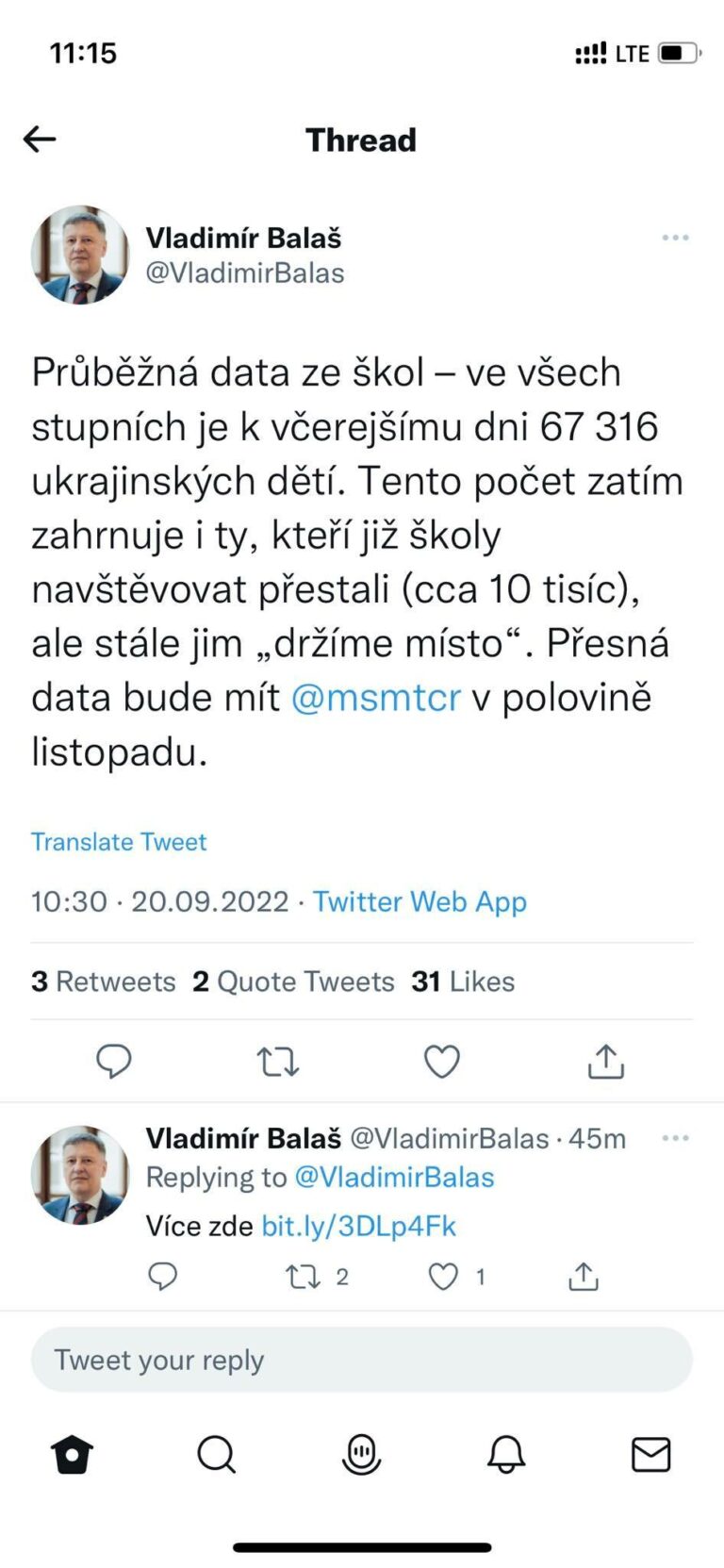Reply to the main tweet via comment icon
This screenshot has width=724, height=1568.
coord(114,1062)
